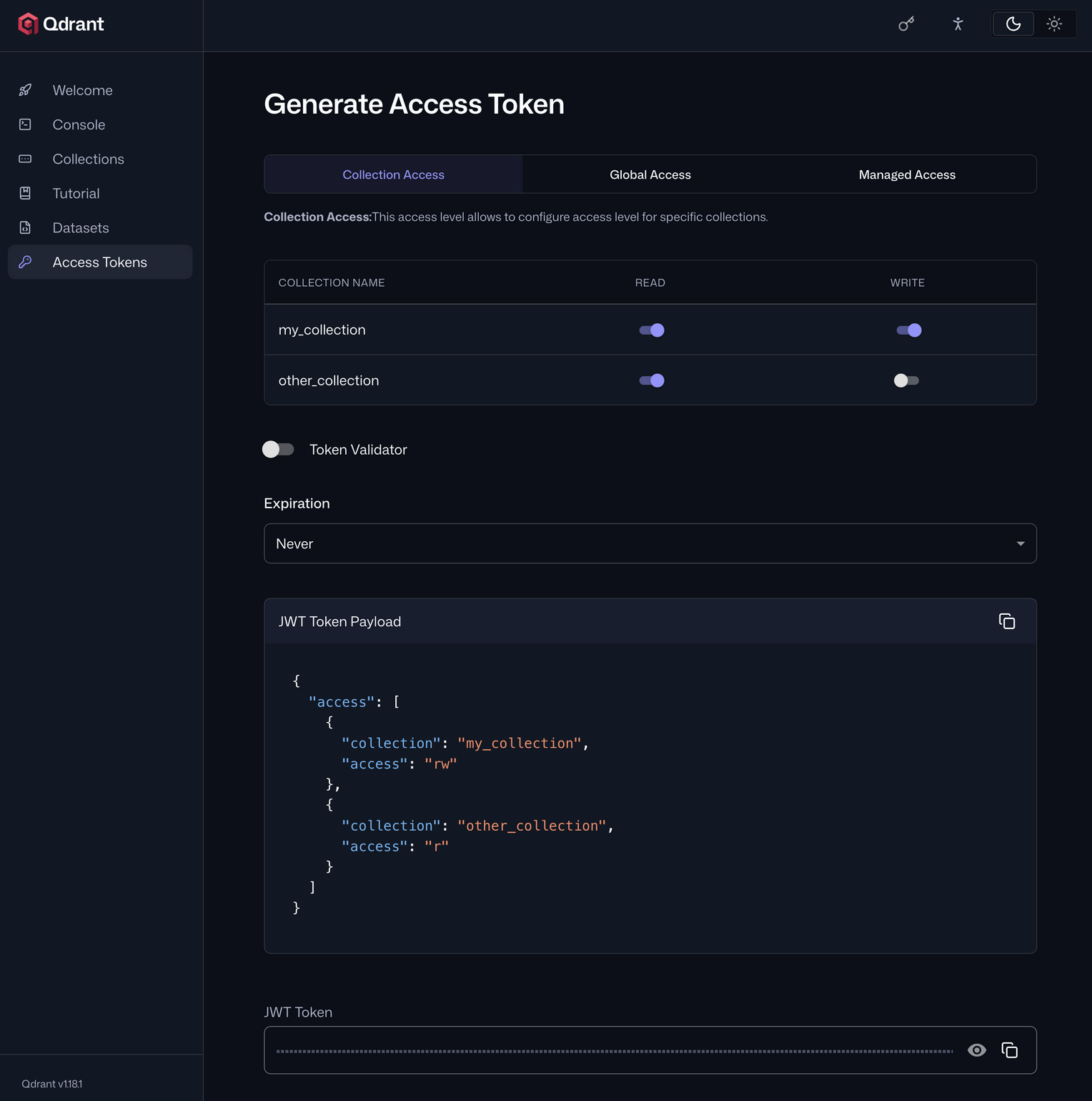Toggle write access for my_collection
The width and height of the screenshot is (1092, 1101).
[x=908, y=330]
